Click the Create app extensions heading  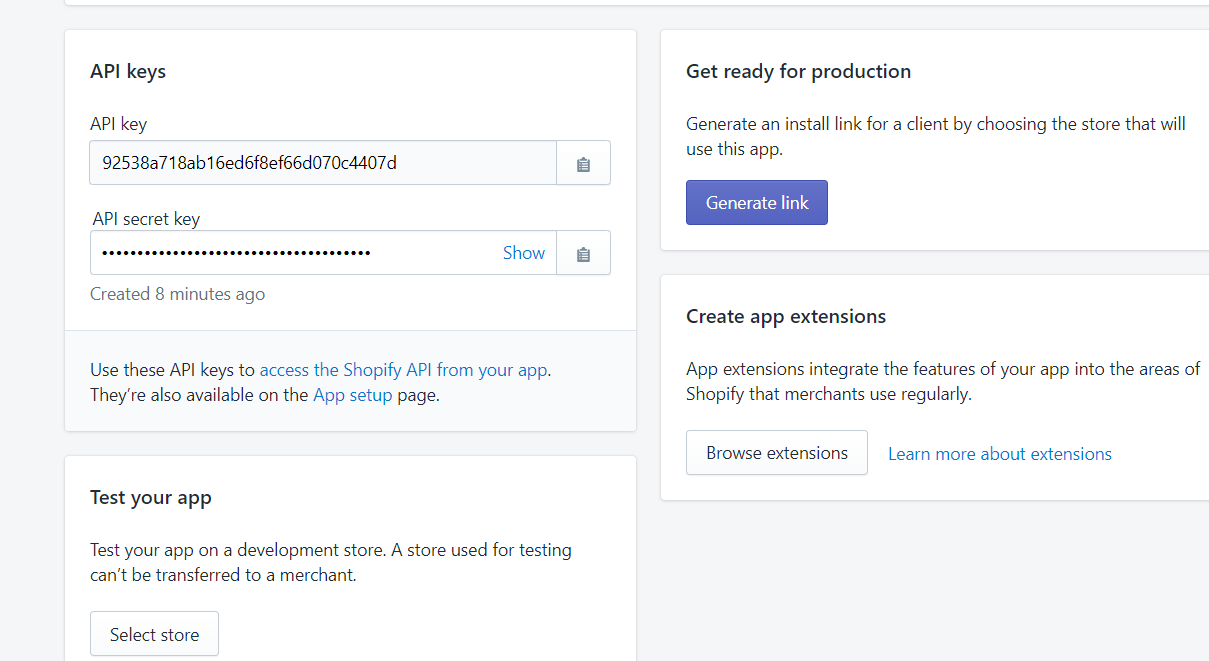click(786, 317)
